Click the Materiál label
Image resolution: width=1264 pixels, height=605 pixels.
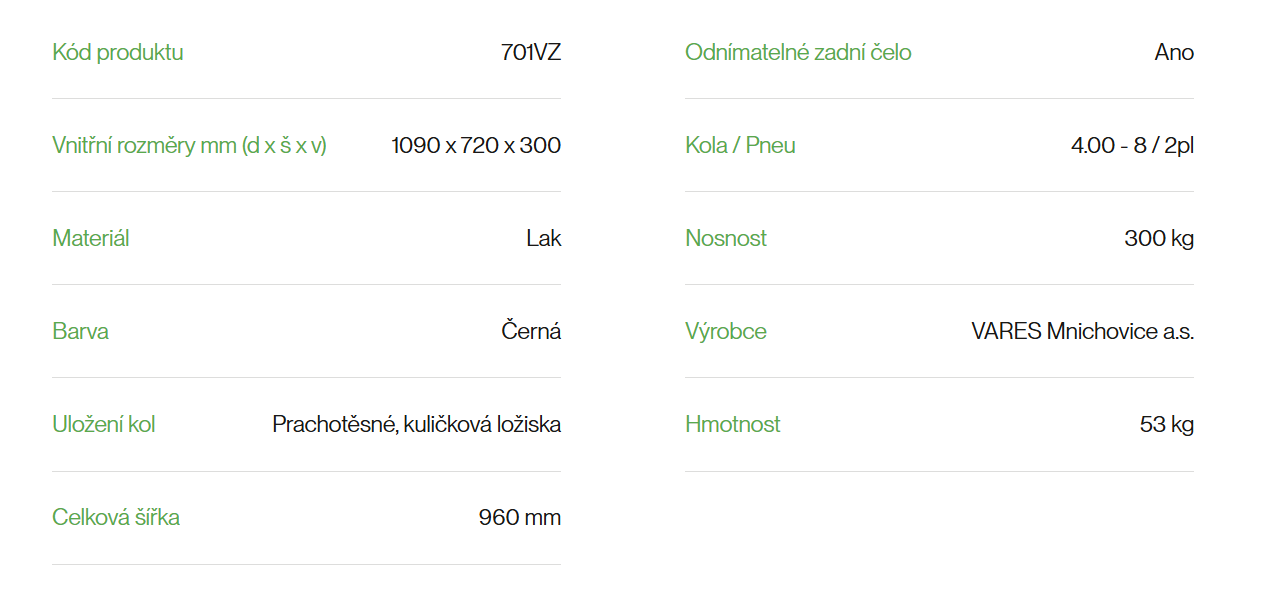tap(91, 238)
